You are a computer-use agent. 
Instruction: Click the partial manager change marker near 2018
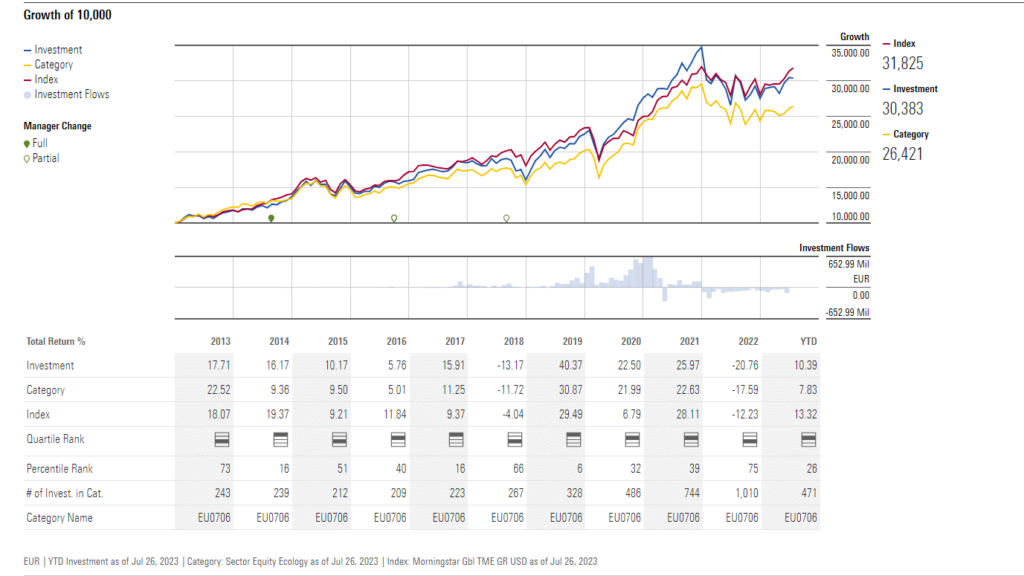[x=506, y=218]
